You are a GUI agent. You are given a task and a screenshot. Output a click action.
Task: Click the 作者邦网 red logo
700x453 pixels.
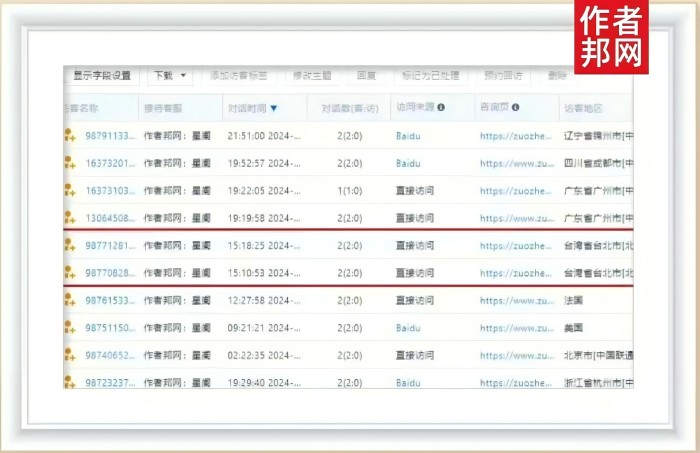[611, 37]
